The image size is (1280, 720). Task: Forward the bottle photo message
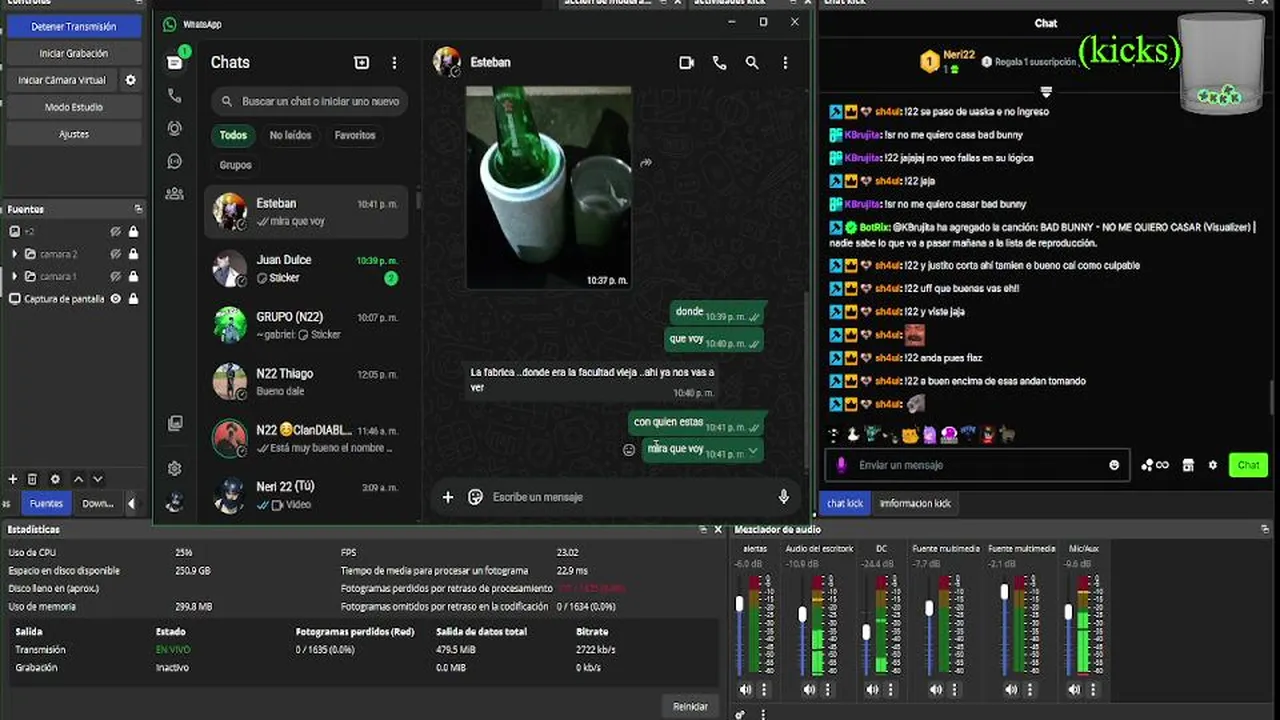pyautogui.click(x=646, y=163)
